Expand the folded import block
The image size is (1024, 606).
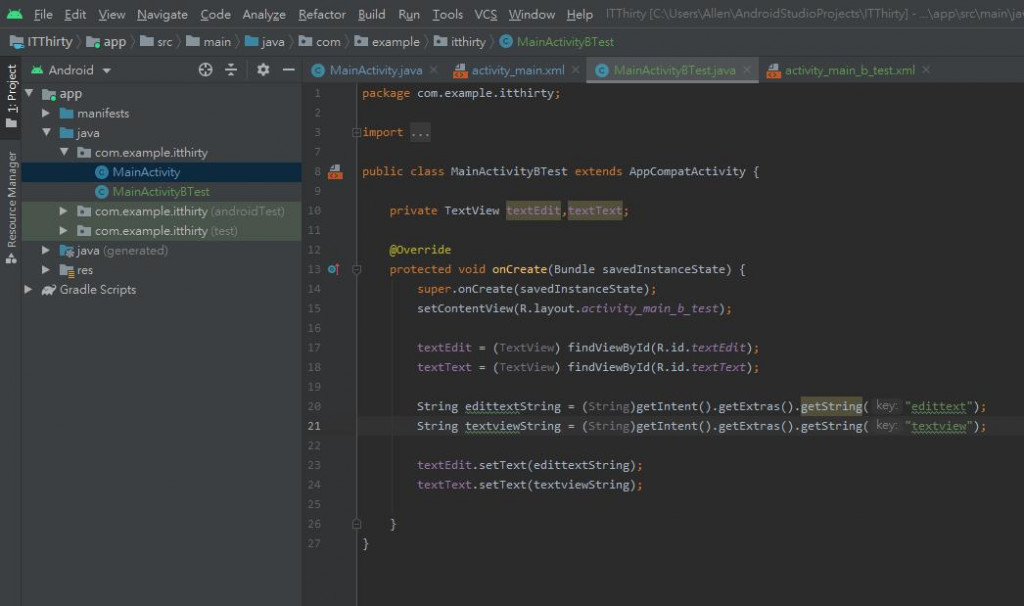click(x=420, y=133)
